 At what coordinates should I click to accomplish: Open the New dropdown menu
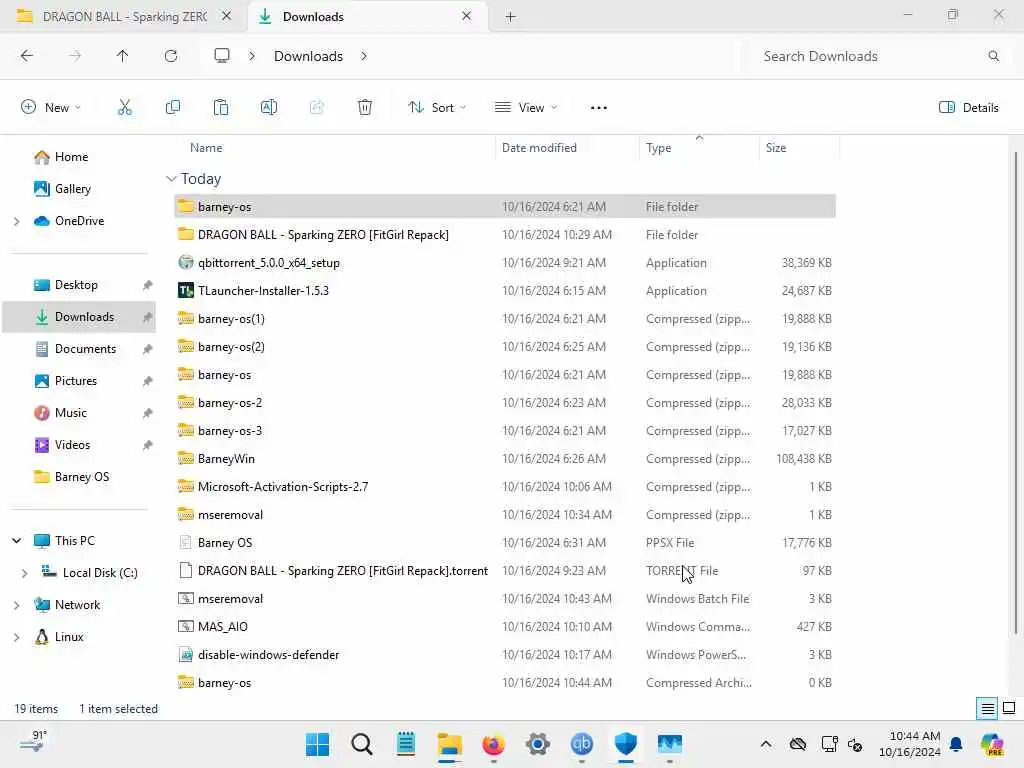point(51,108)
